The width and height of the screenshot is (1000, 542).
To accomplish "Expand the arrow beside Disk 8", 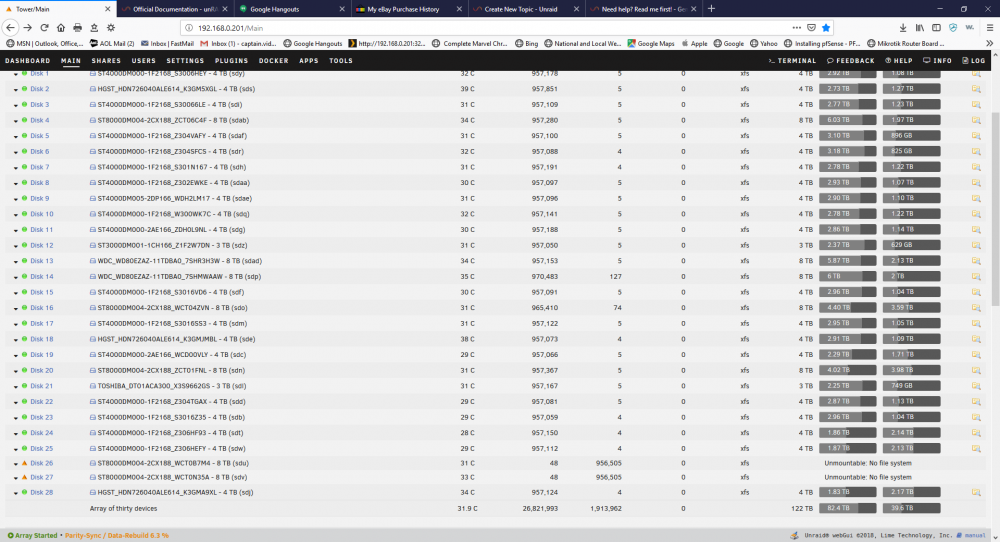I will (16, 184).
